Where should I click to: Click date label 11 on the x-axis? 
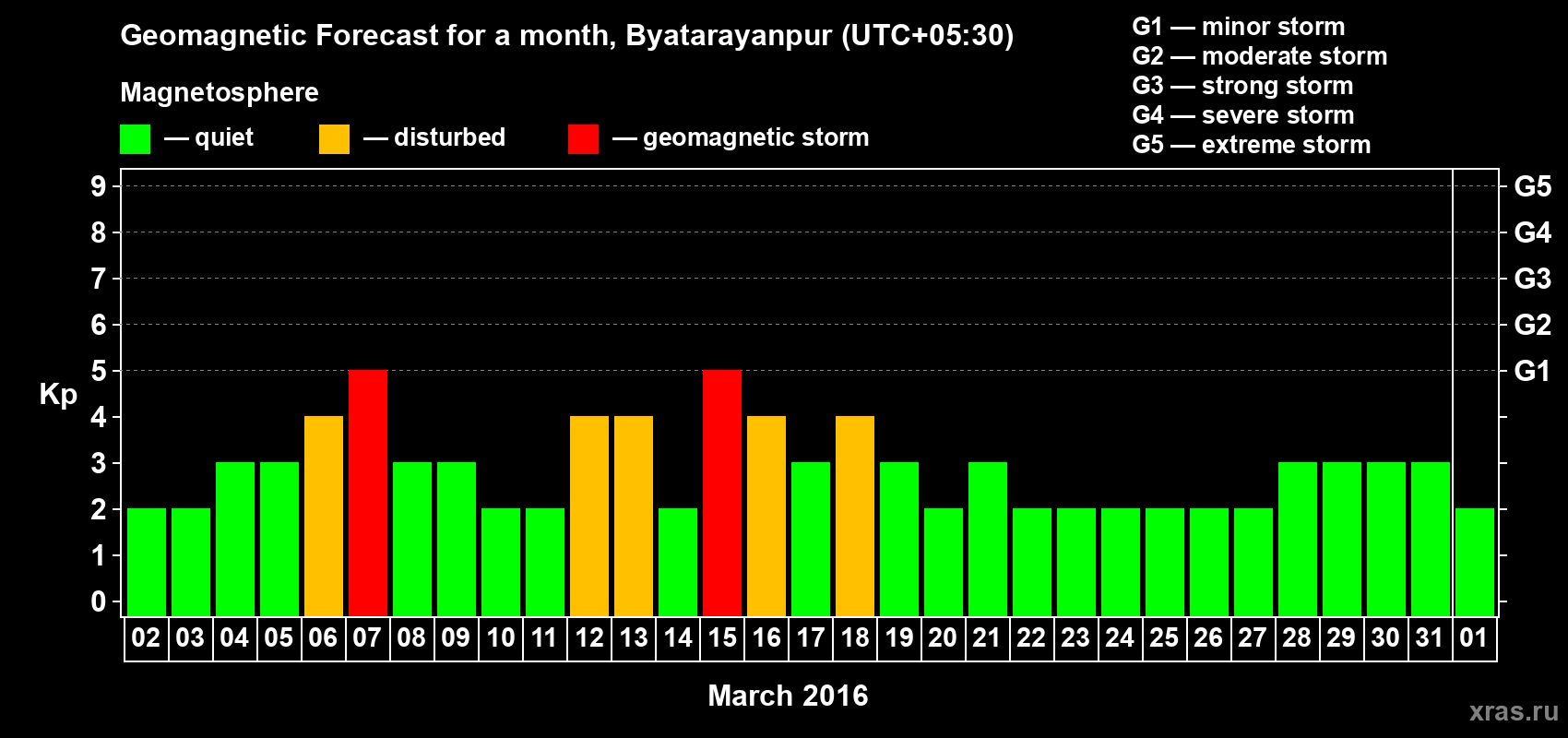[544, 638]
